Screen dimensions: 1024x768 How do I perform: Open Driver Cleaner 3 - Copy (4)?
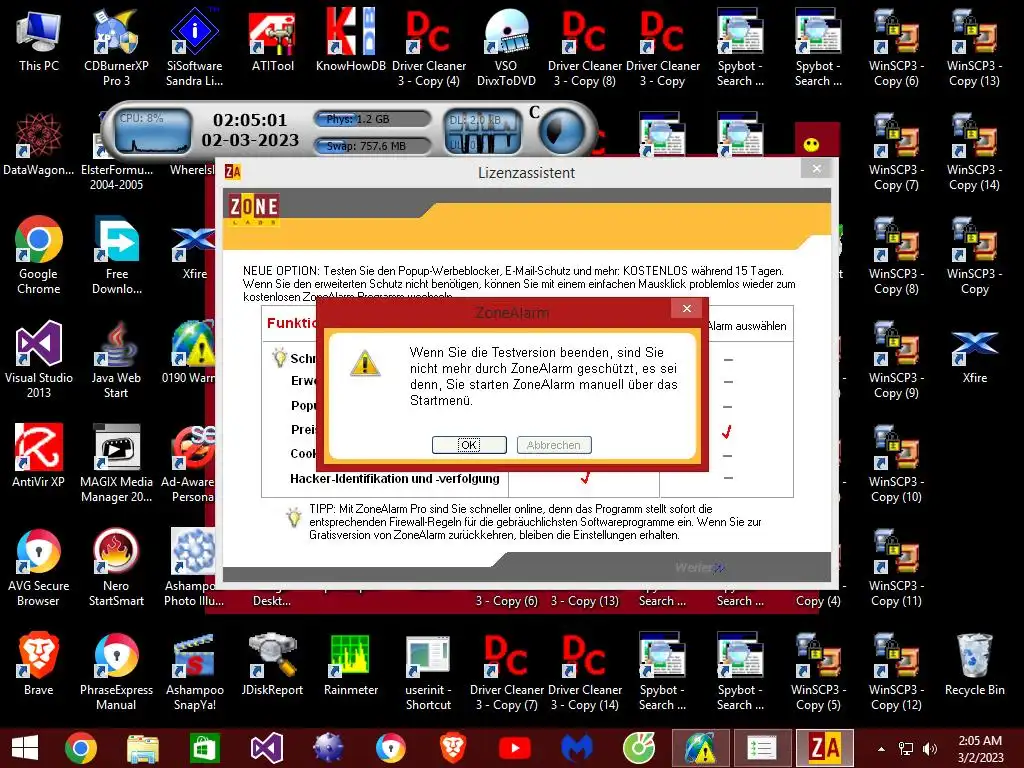tap(429, 48)
